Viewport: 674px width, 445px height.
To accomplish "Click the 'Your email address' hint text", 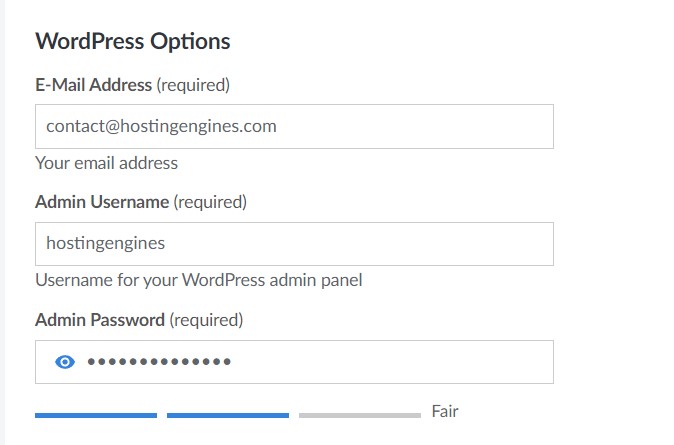I will [x=107, y=163].
